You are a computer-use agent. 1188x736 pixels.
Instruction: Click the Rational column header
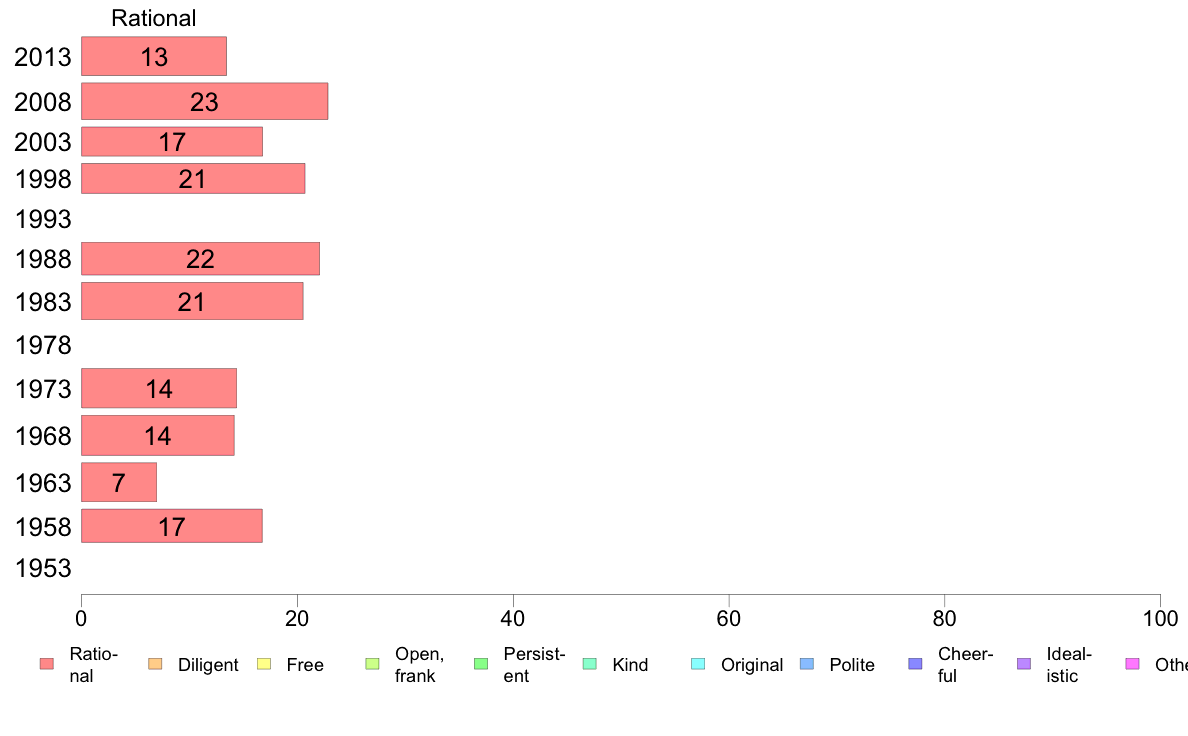154,18
